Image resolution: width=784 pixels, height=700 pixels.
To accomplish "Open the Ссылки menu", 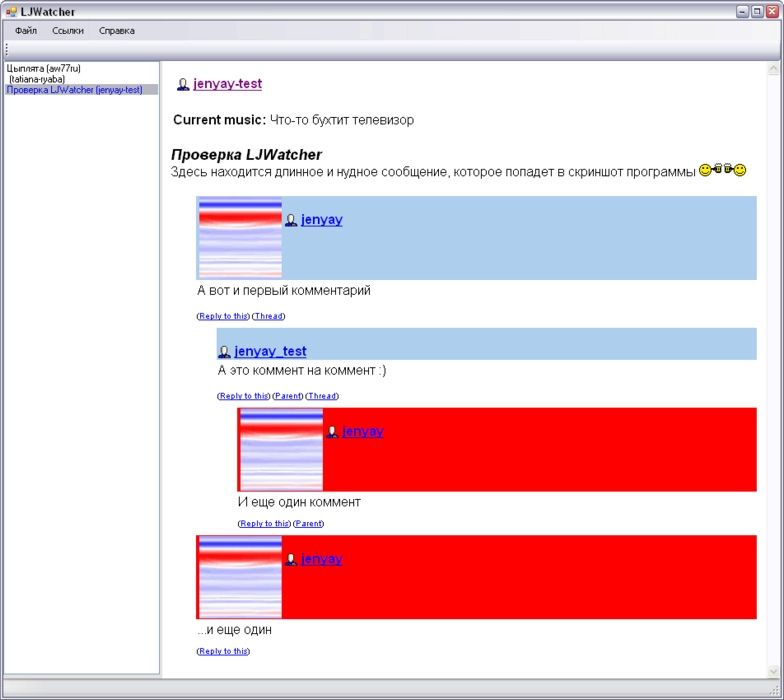I will coord(68,30).
